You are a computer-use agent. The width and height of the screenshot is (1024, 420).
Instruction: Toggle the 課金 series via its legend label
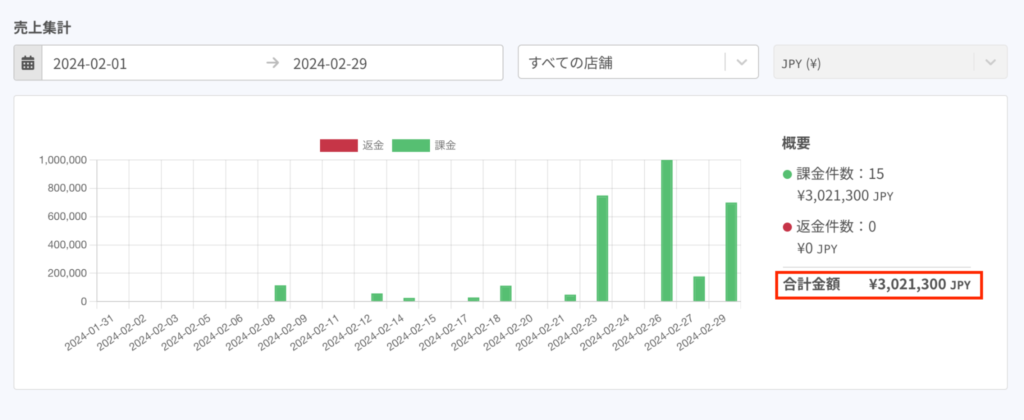tap(445, 146)
